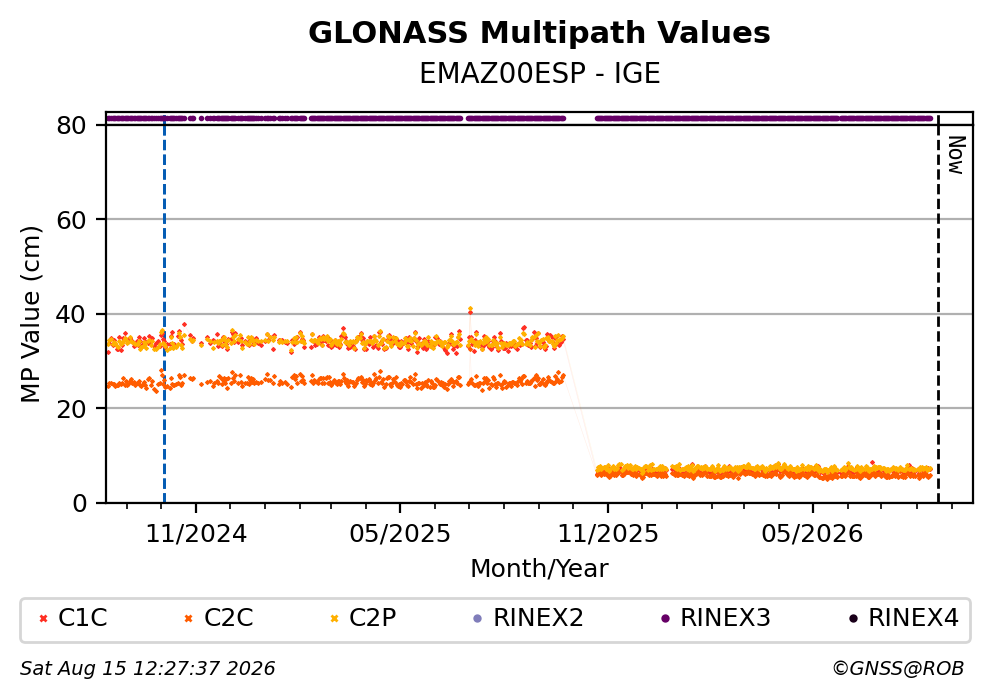Click the EMAZ00ESP - IGE subtitle
This screenshot has height=699, width=992.
tap(540, 74)
